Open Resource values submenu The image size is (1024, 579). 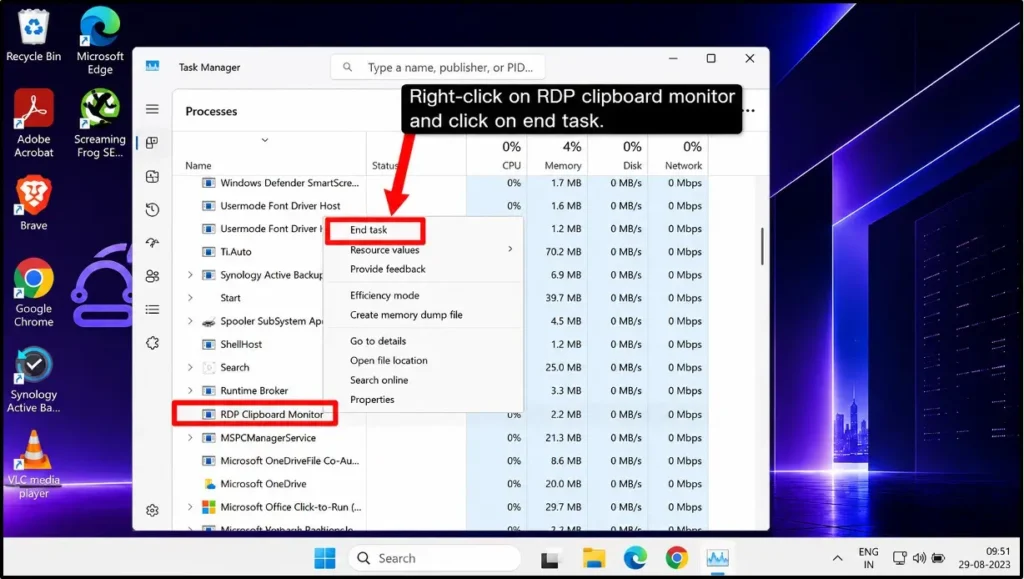(x=423, y=249)
